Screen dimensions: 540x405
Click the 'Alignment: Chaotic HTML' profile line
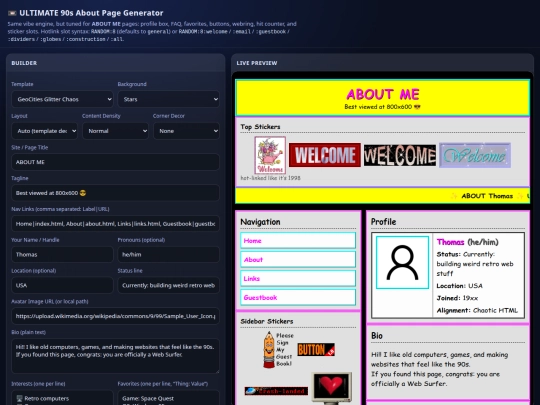477,310
